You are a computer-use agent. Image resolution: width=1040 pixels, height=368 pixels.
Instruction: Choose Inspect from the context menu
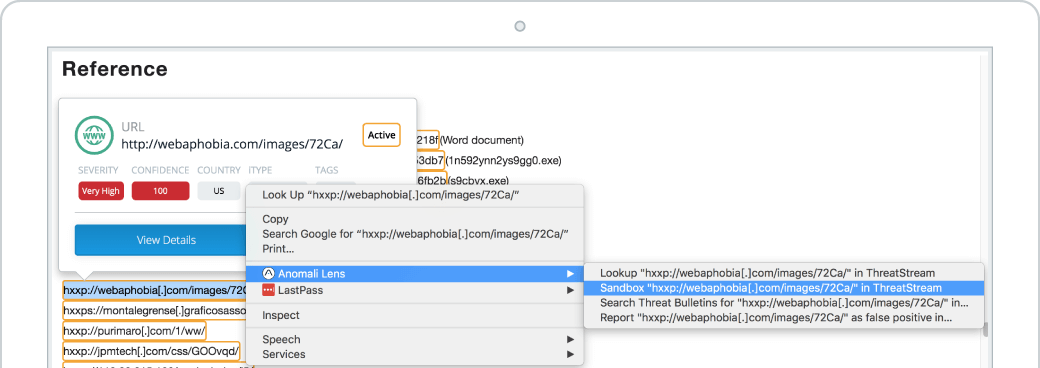(x=415, y=315)
